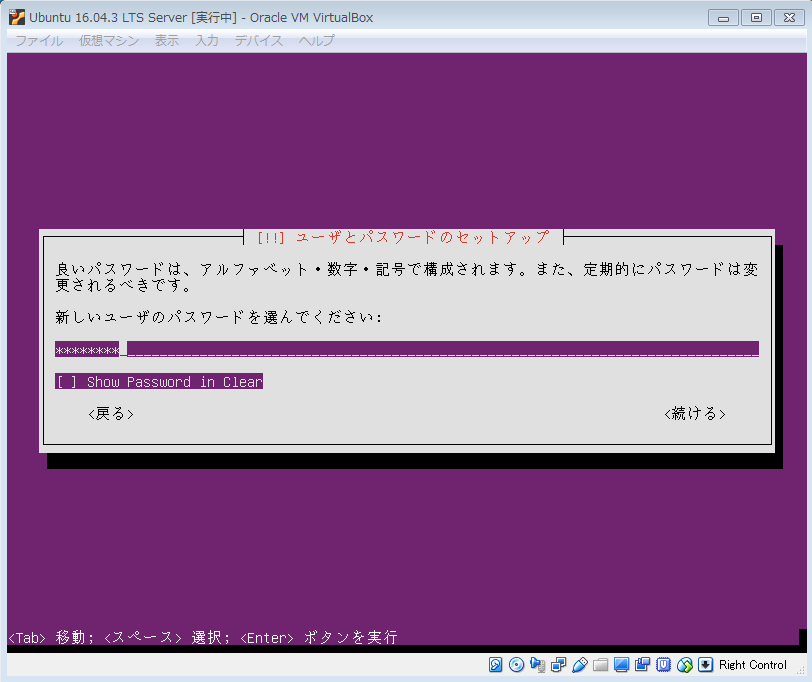
Task: Click the USB devices icon
Action: (x=580, y=665)
